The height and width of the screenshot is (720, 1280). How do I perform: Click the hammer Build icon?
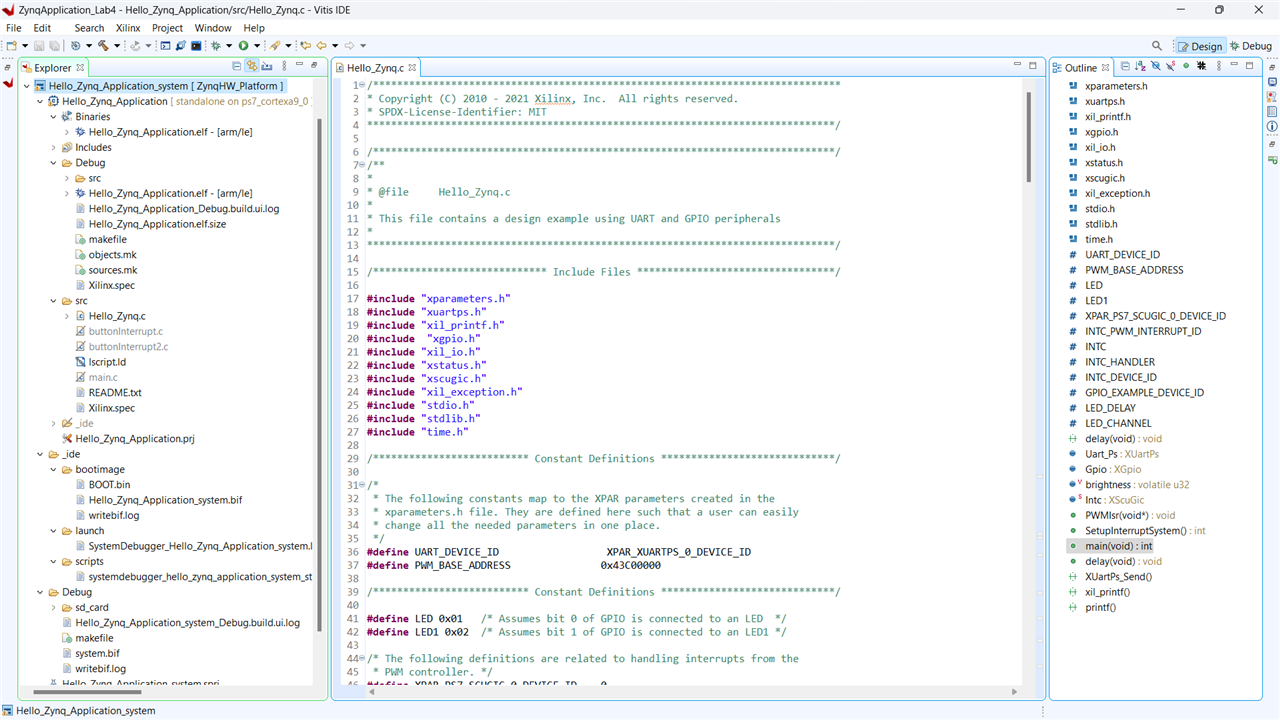(103, 46)
